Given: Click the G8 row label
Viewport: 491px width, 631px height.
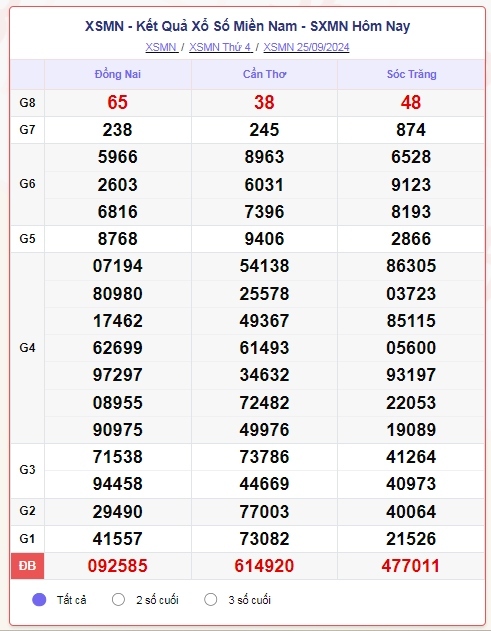Looking at the screenshot, I should click(x=27, y=103).
